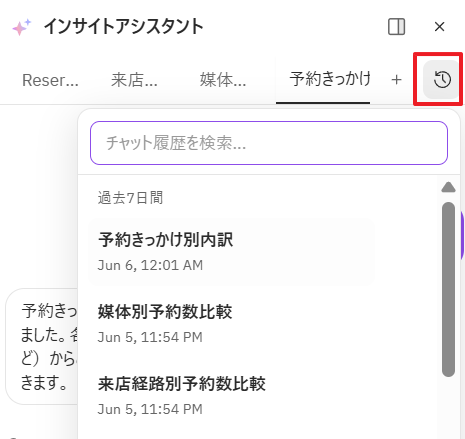465x439 pixels.
Task: Click the assistant reply message bubble
Action: pos(42,347)
